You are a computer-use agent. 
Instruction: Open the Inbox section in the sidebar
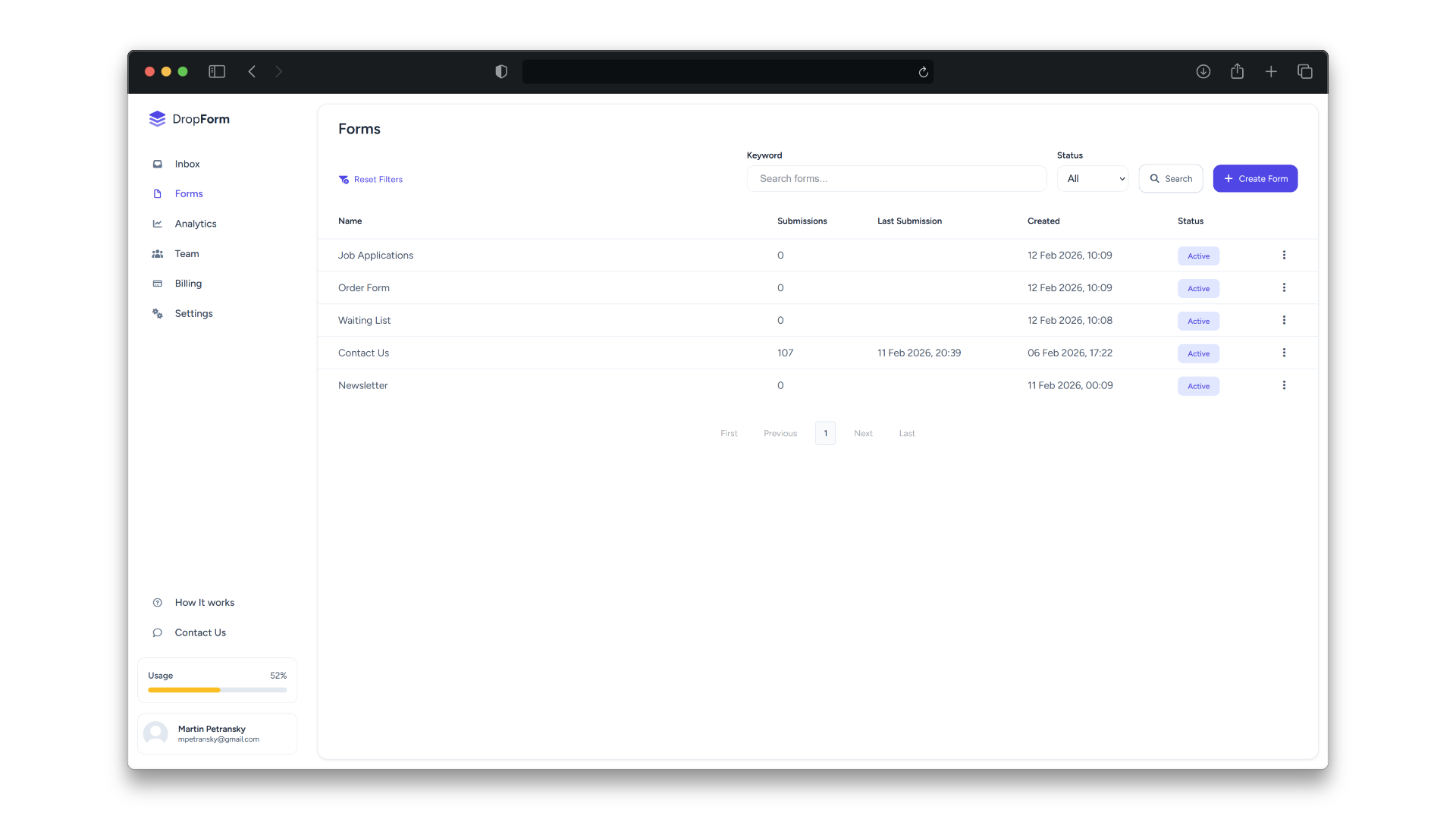pyautogui.click(x=157, y=164)
